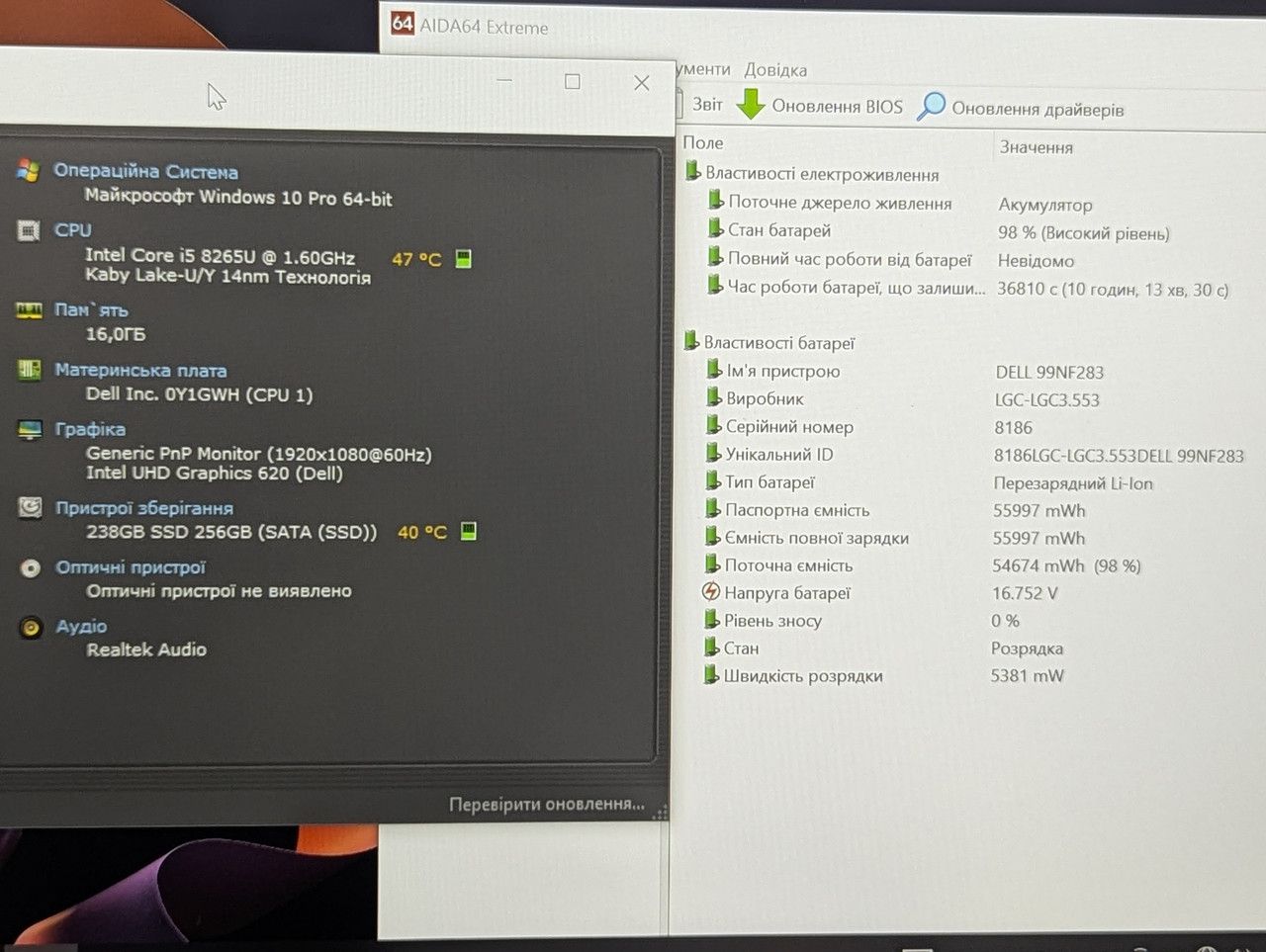This screenshot has height=952, width=1266.
Task: Click the driver update magnifier icon
Action: [931, 106]
